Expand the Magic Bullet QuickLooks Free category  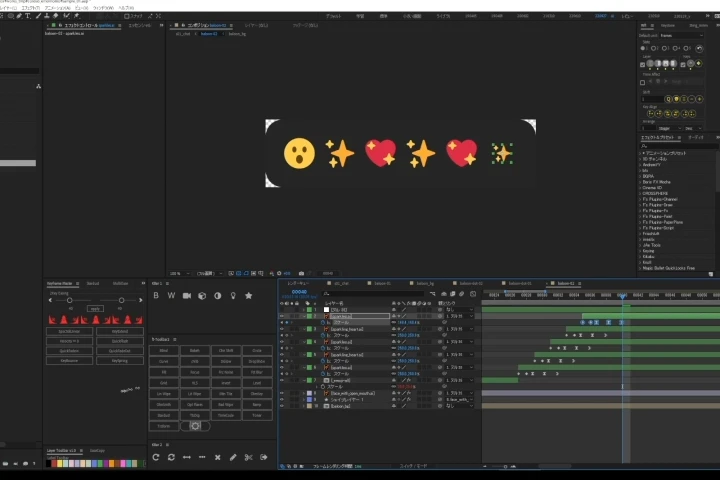point(641,268)
